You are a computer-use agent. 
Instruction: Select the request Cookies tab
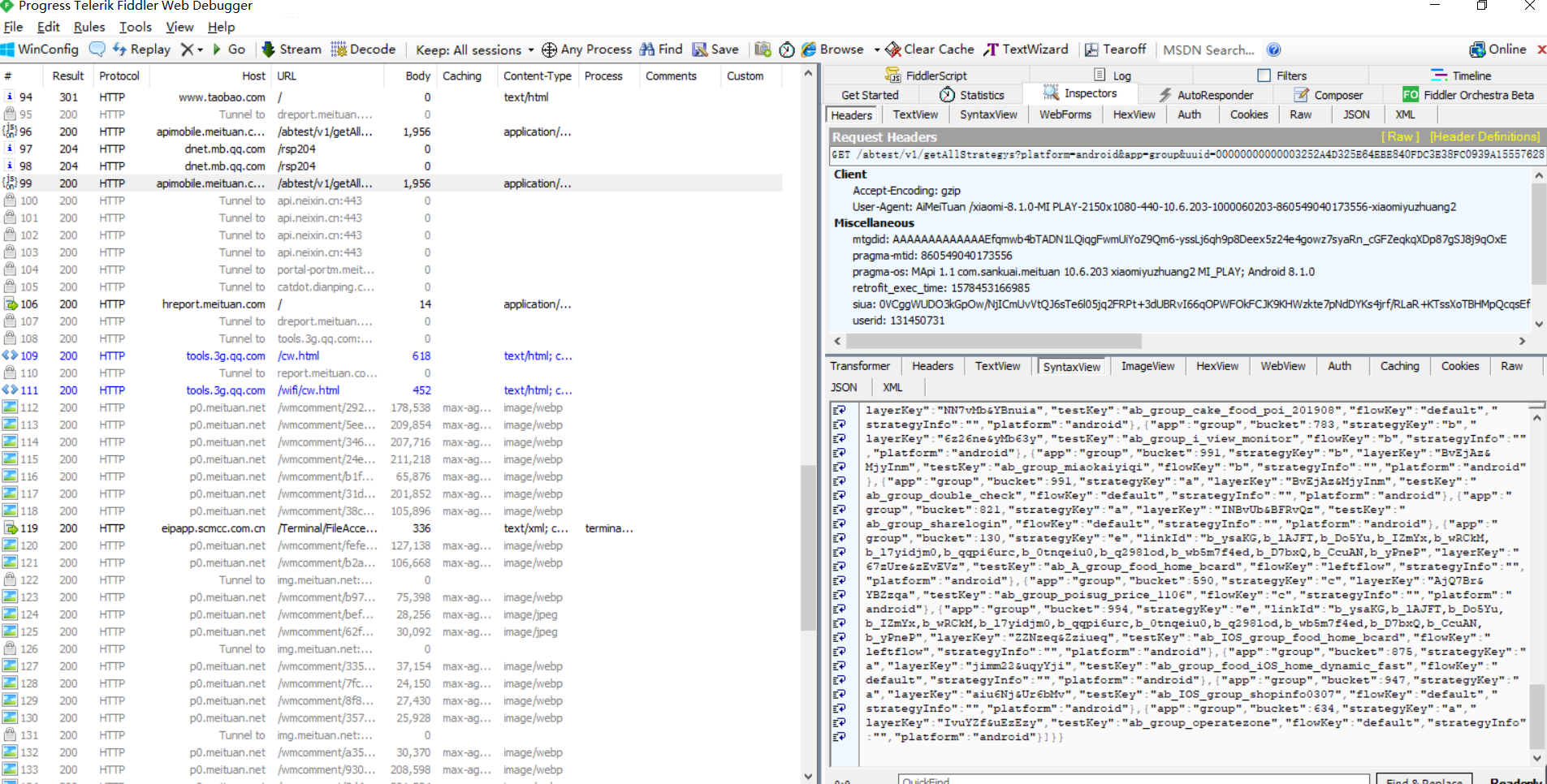pyautogui.click(x=1248, y=114)
